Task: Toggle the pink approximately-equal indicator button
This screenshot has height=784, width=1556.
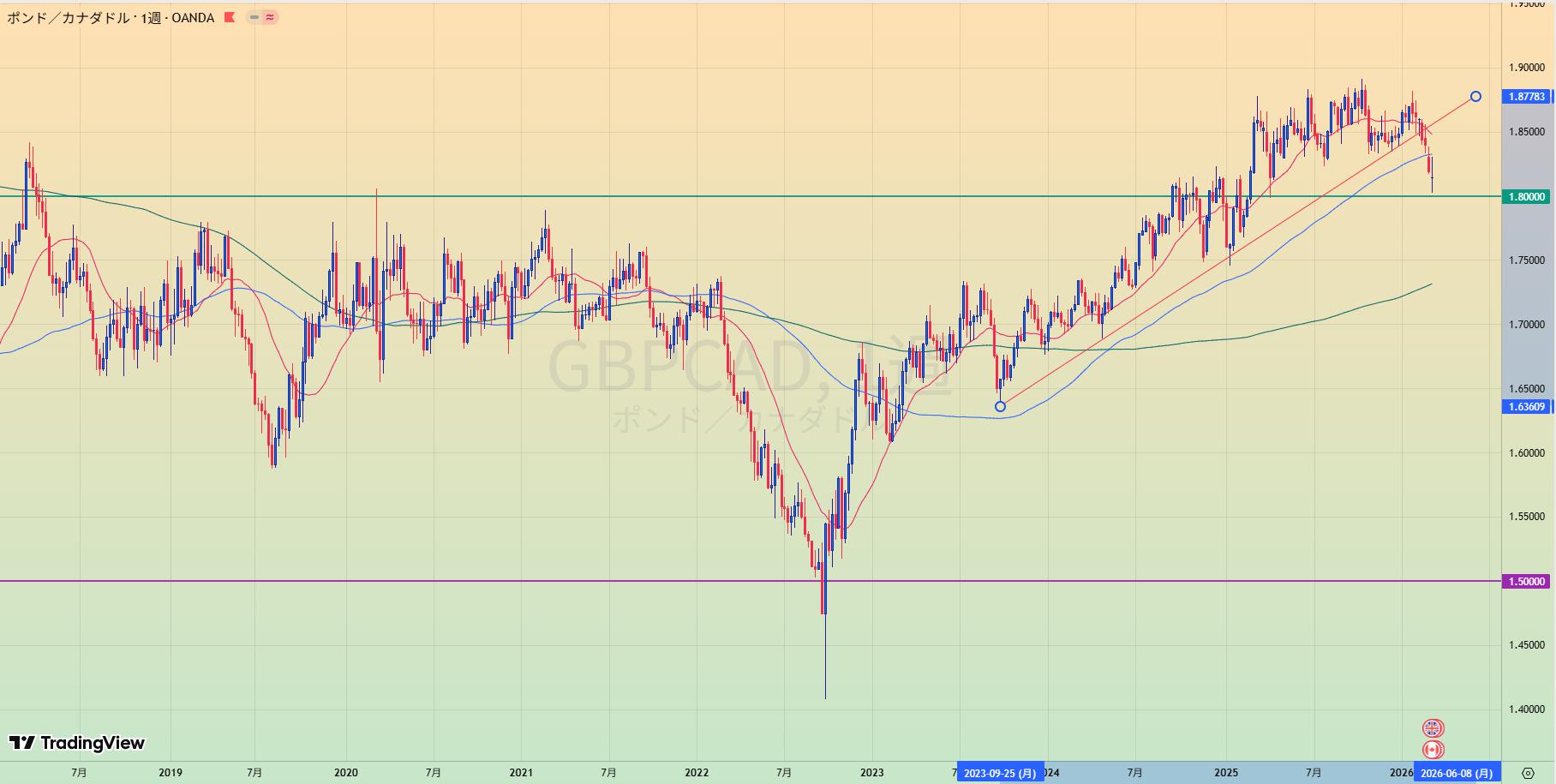Action: coord(270,17)
